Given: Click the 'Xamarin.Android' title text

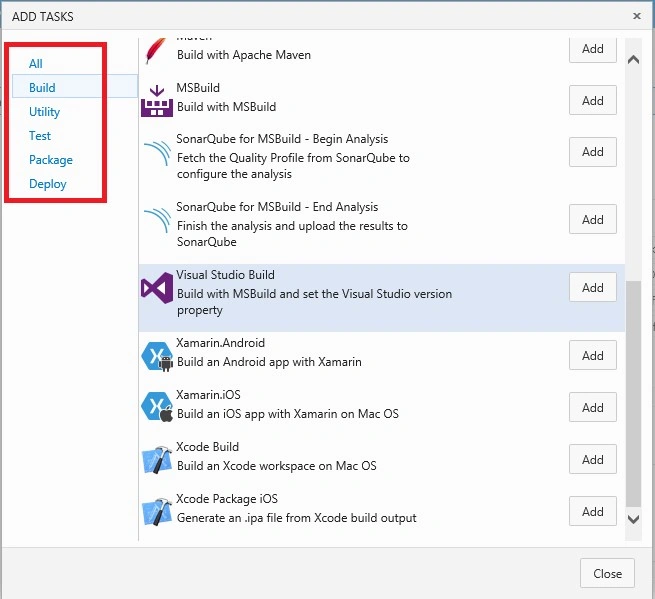Looking at the screenshot, I should coord(220,343).
